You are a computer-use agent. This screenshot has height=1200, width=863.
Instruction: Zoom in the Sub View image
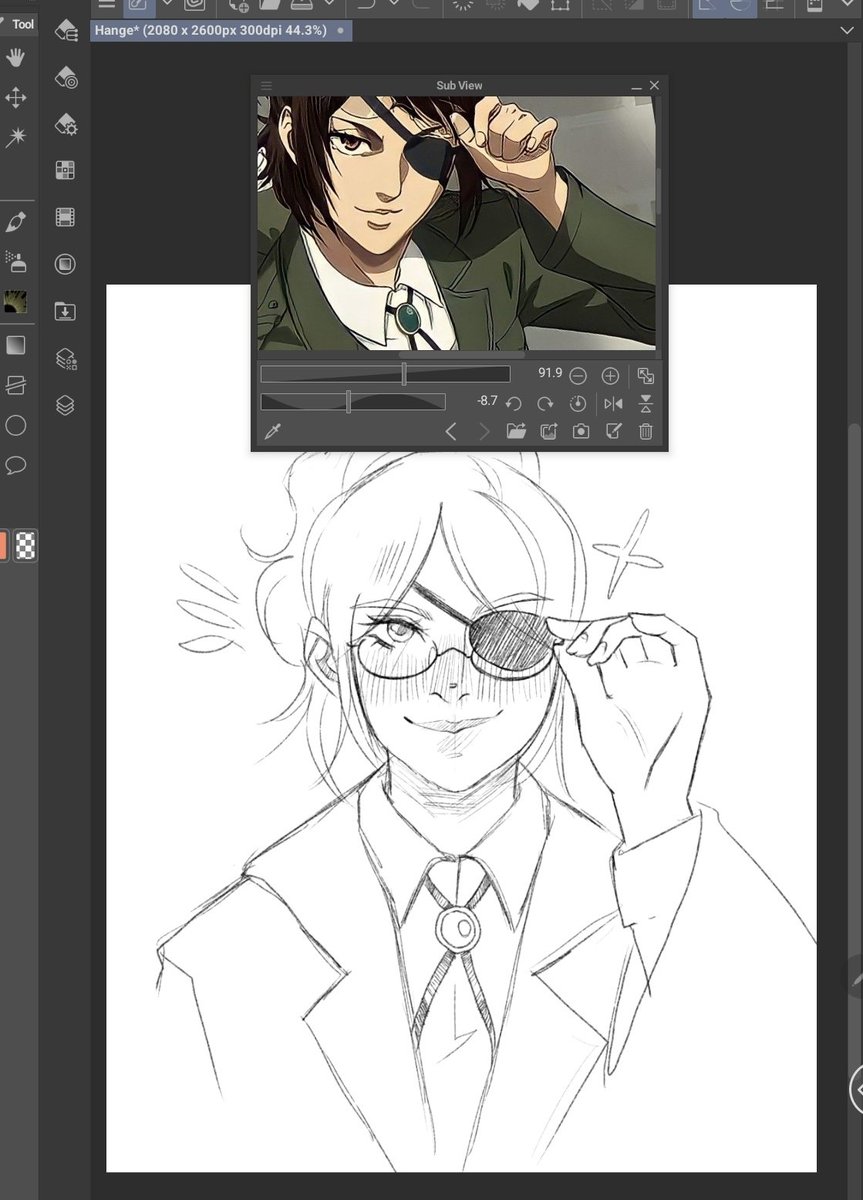(610, 376)
